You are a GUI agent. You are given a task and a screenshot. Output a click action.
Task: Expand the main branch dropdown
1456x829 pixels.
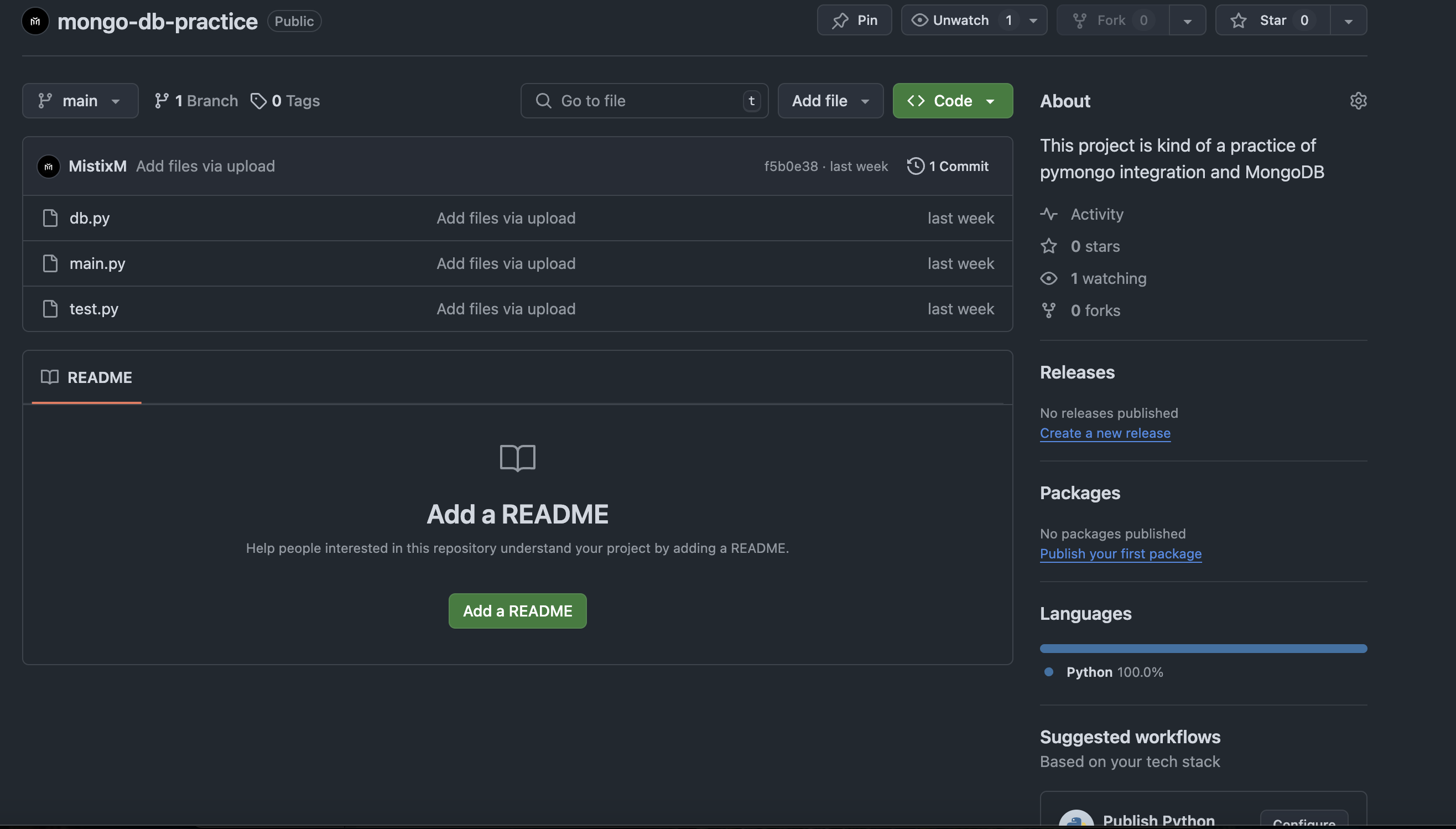coord(80,101)
